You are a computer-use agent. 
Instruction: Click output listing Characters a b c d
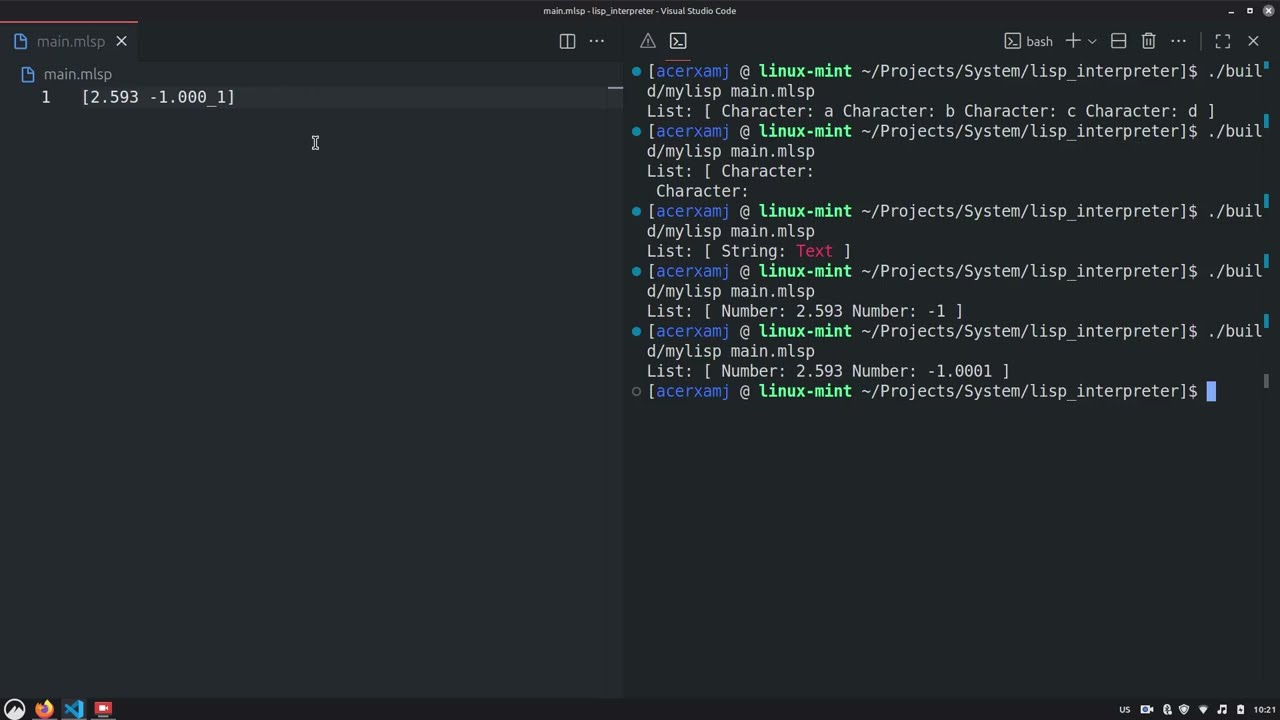930,111
